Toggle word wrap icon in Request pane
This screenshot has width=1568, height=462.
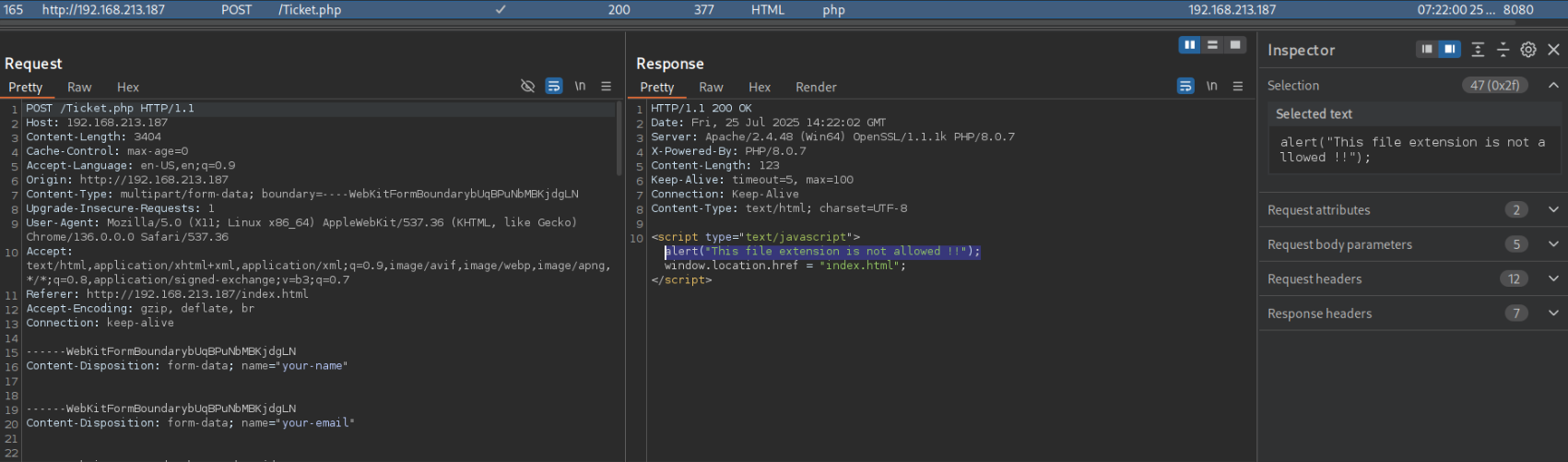pos(554,86)
